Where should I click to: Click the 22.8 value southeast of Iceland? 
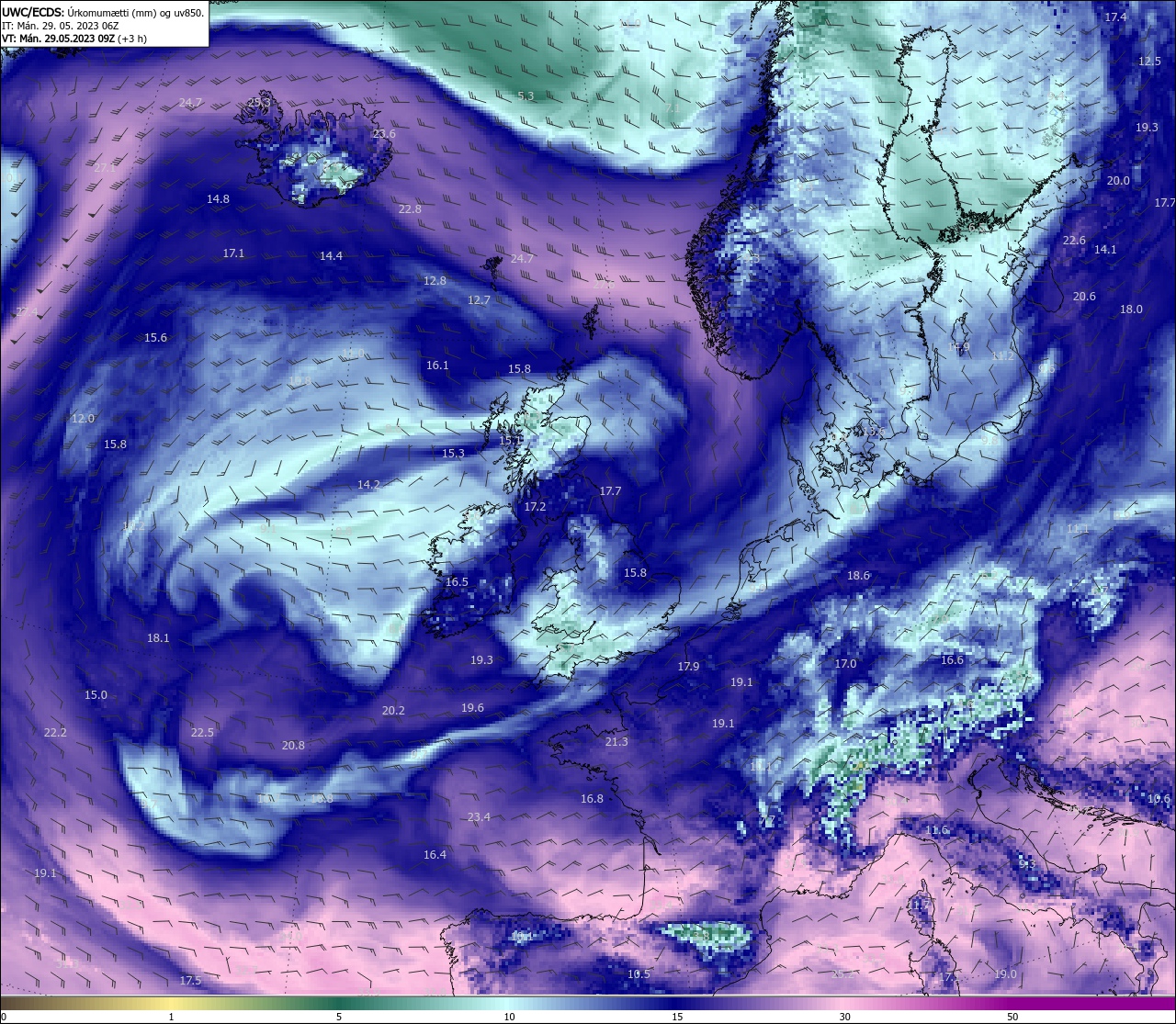click(410, 209)
